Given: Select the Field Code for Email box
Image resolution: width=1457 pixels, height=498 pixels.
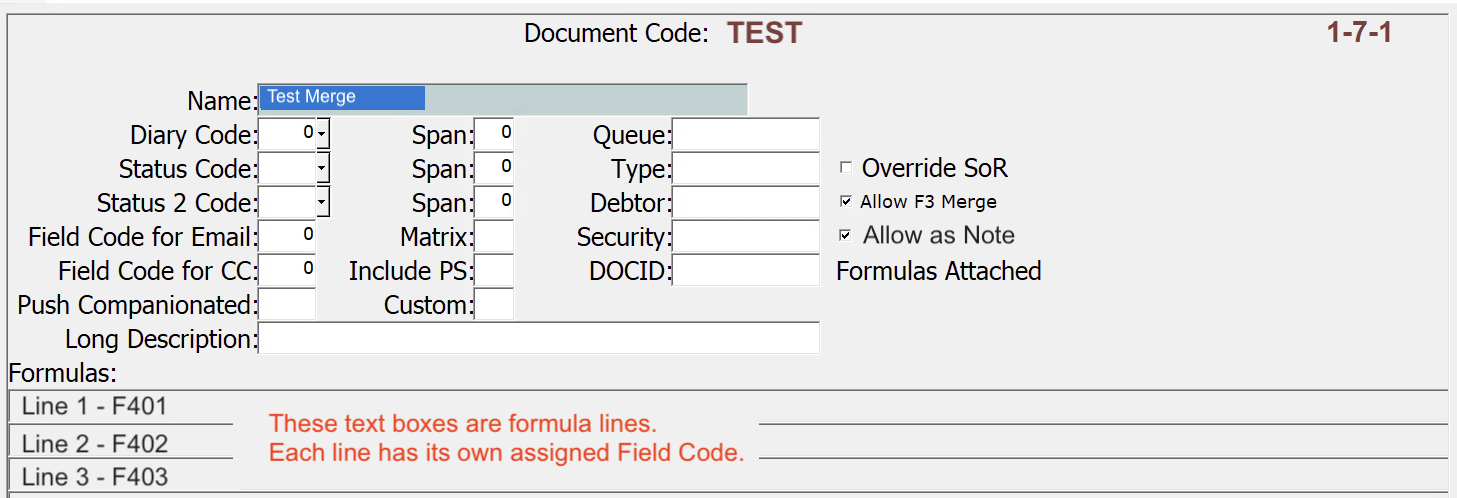Looking at the screenshot, I should [x=287, y=237].
